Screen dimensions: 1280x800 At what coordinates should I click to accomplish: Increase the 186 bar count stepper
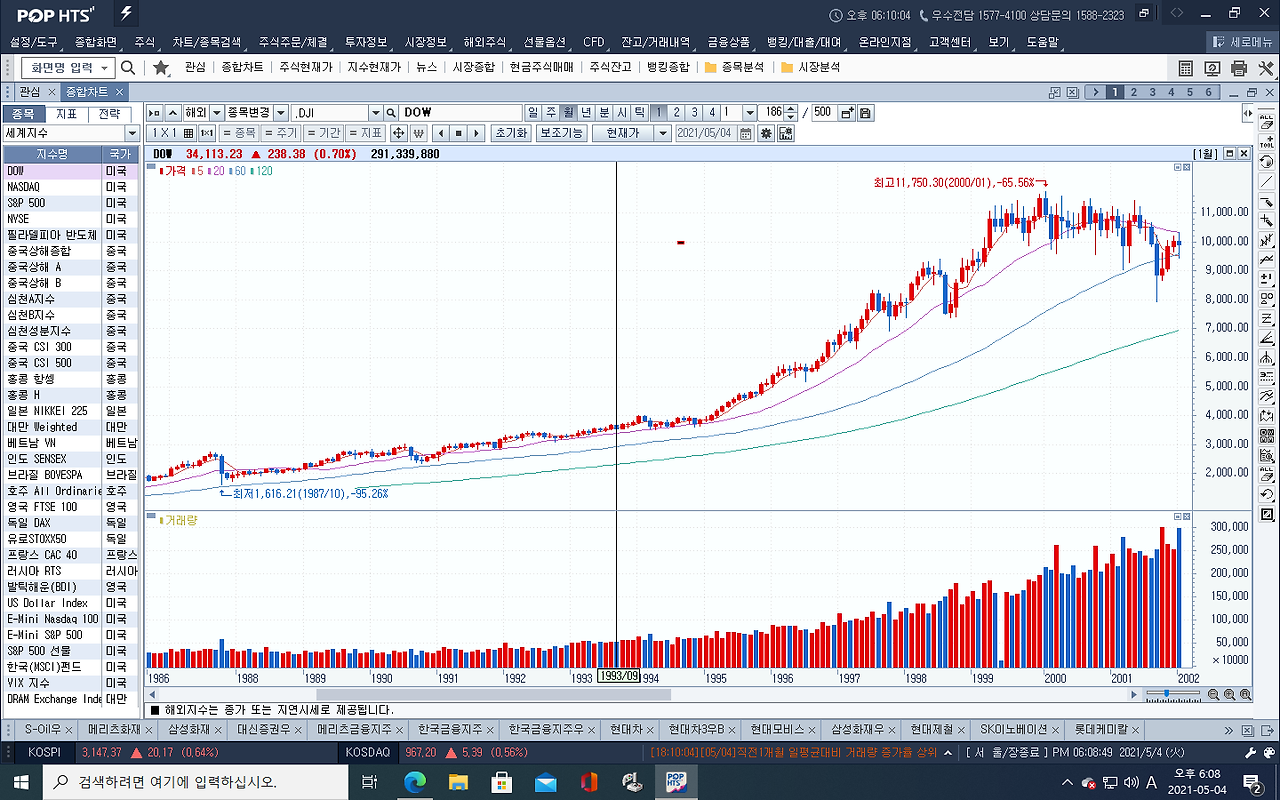coord(791,109)
